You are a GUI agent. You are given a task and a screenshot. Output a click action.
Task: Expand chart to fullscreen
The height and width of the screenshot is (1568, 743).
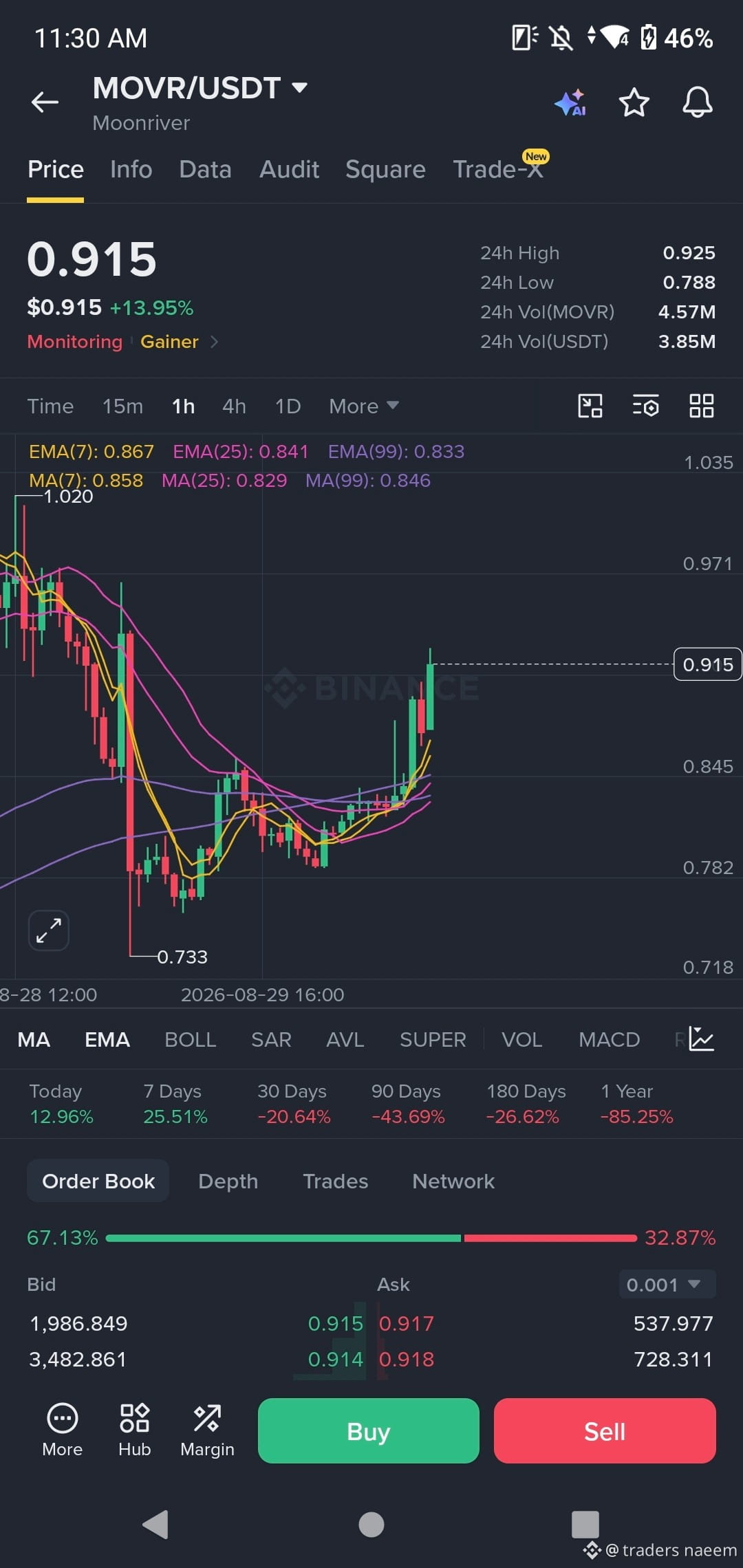click(49, 930)
